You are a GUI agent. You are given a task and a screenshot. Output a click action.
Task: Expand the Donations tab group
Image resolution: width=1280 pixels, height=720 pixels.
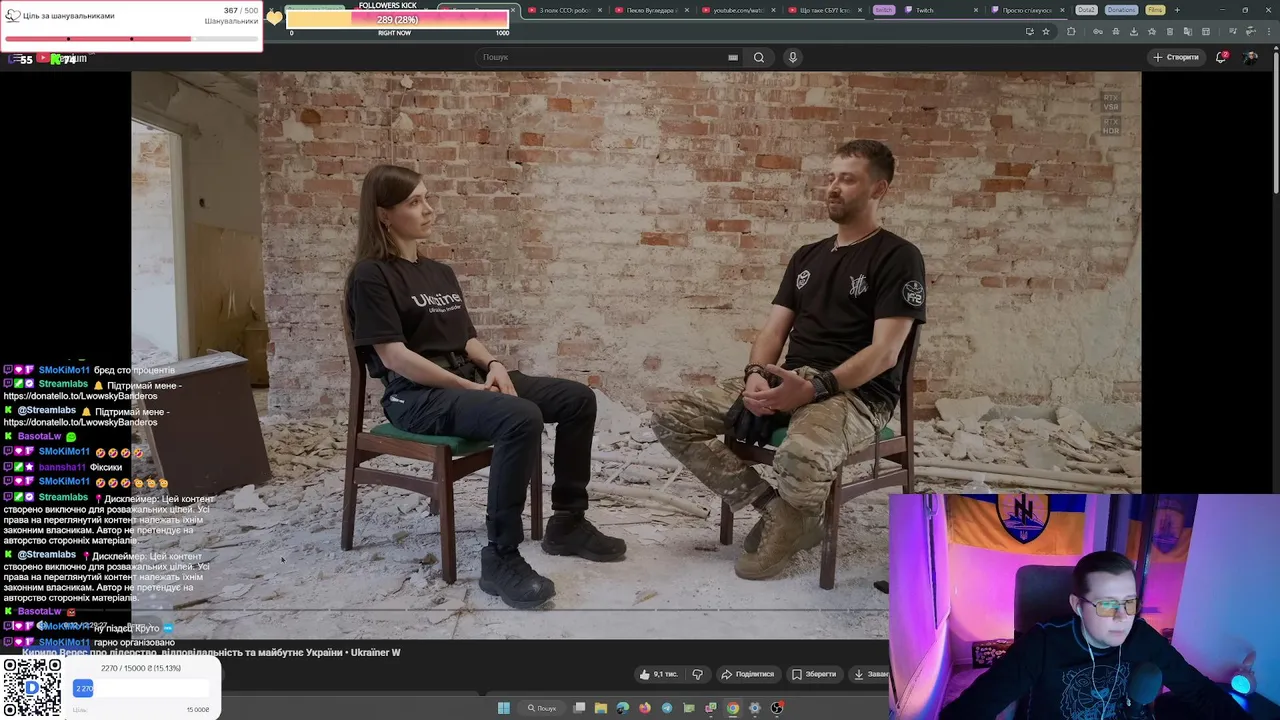coord(1121,10)
